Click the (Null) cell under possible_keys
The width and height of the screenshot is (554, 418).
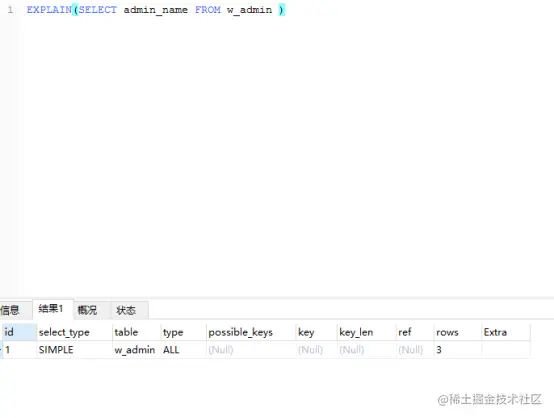coord(251,350)
